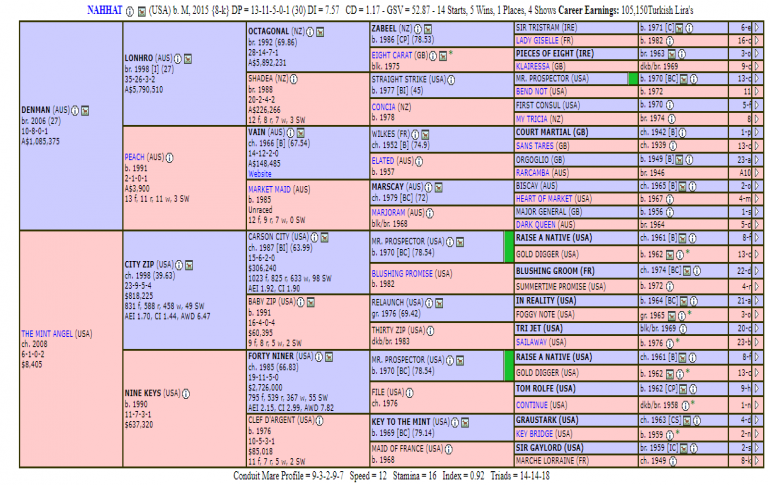Open THE MINT ANGEL link
Screen dimensions: 770x485
47,334
